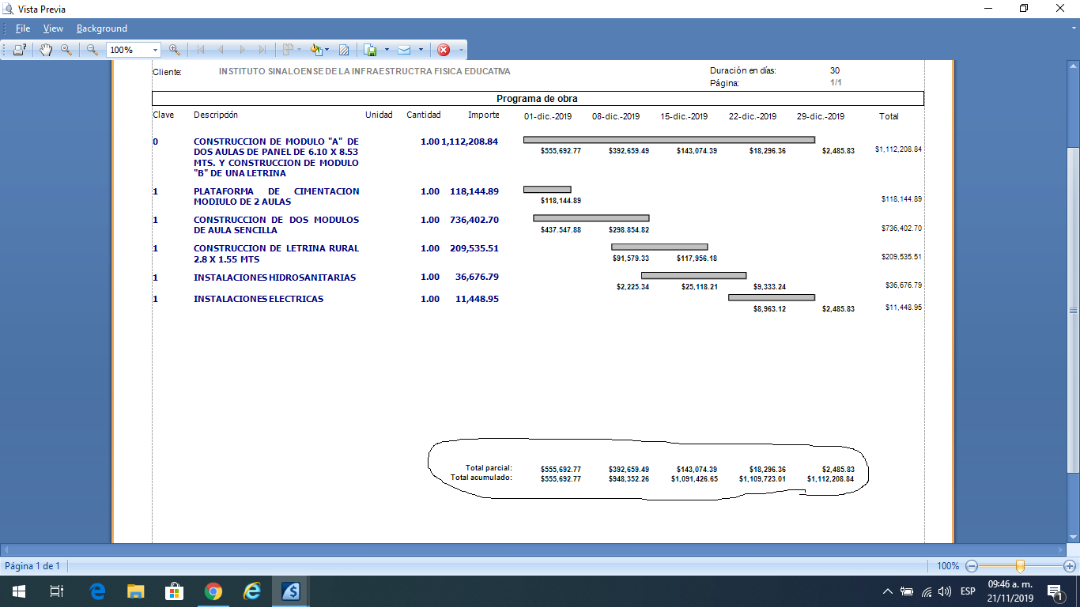Open the File menu
Image resolution: width=1080 pixels, height=607 pixels.
click(23, 29)
